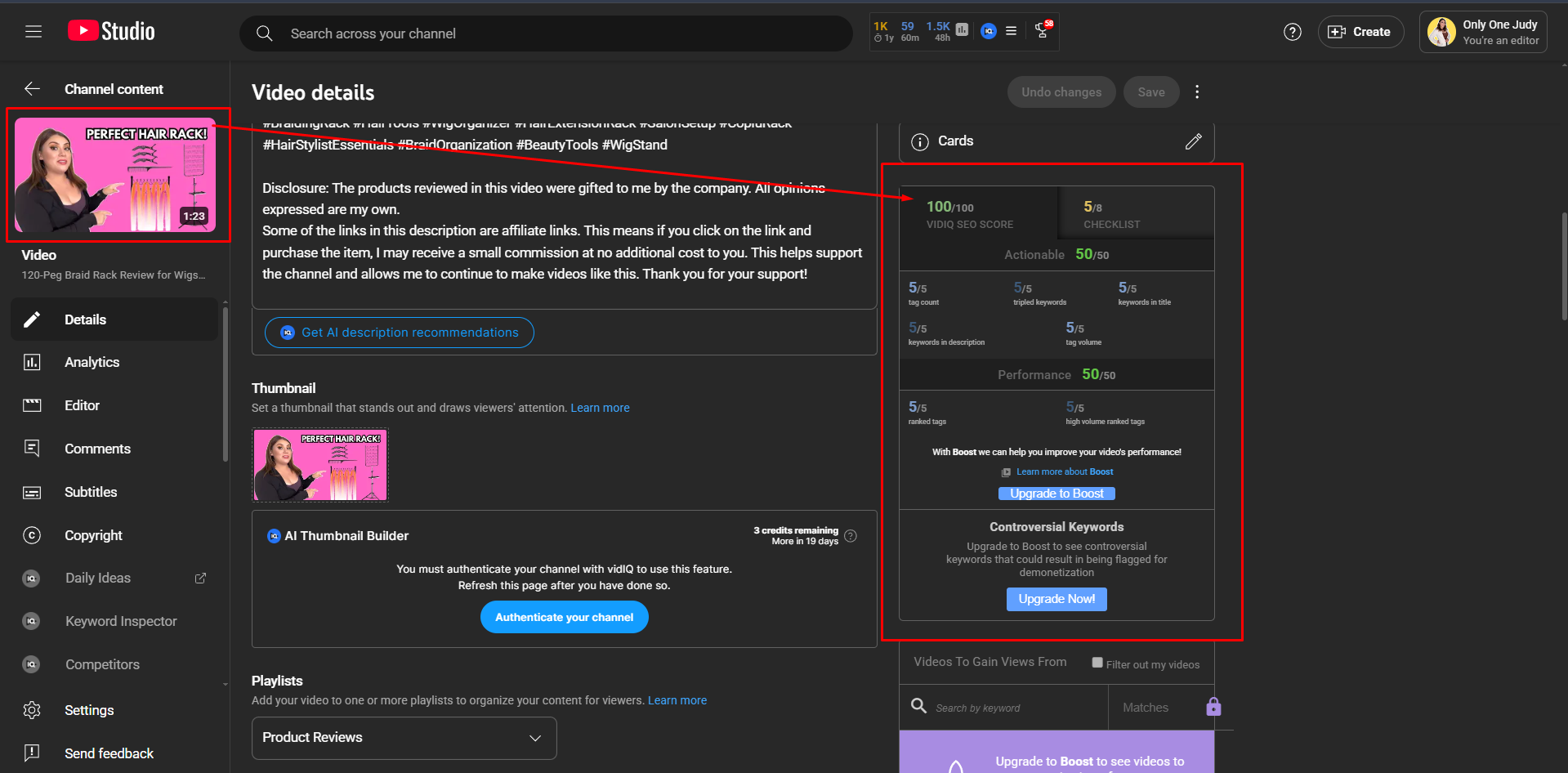Viewport: 1568px width, 773px height.
Task: Open the Analytics section
Action: tap(114, 362)
